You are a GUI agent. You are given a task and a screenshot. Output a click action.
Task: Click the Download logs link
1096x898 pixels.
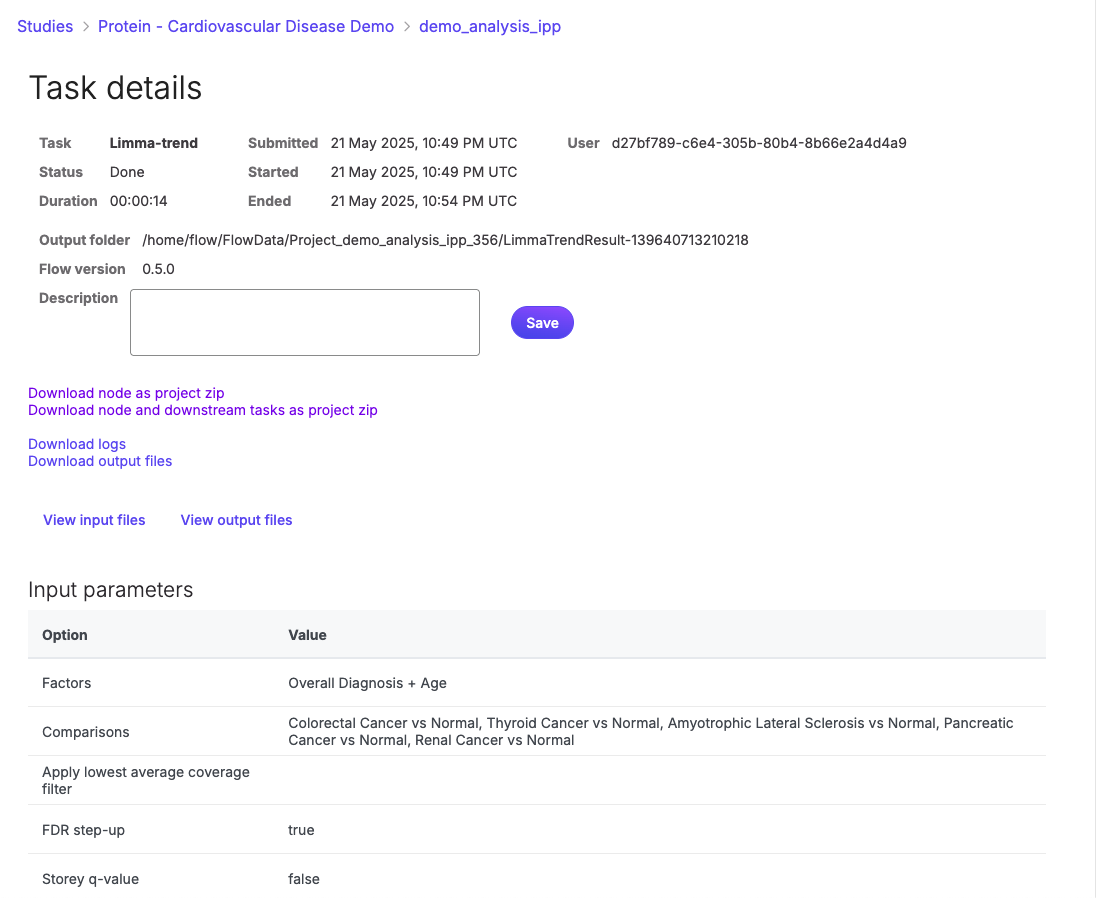(77, 444)
